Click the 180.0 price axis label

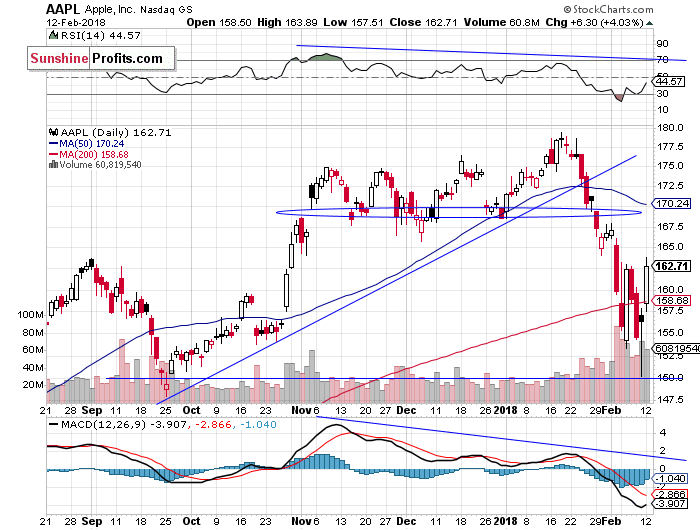point(671,128)
